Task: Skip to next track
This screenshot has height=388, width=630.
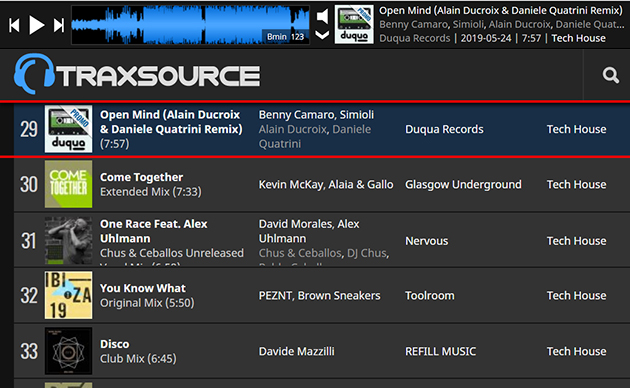Action: 59,25
